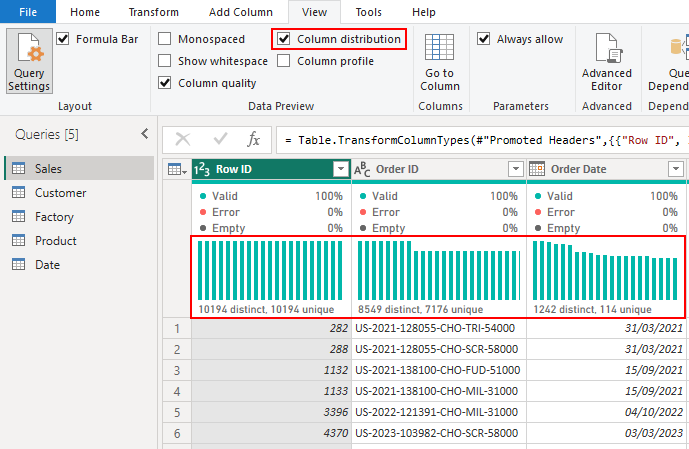This screenshot has height=449, width=689.
Task: Toggle Column distribution checkbox
Action: 283,39
